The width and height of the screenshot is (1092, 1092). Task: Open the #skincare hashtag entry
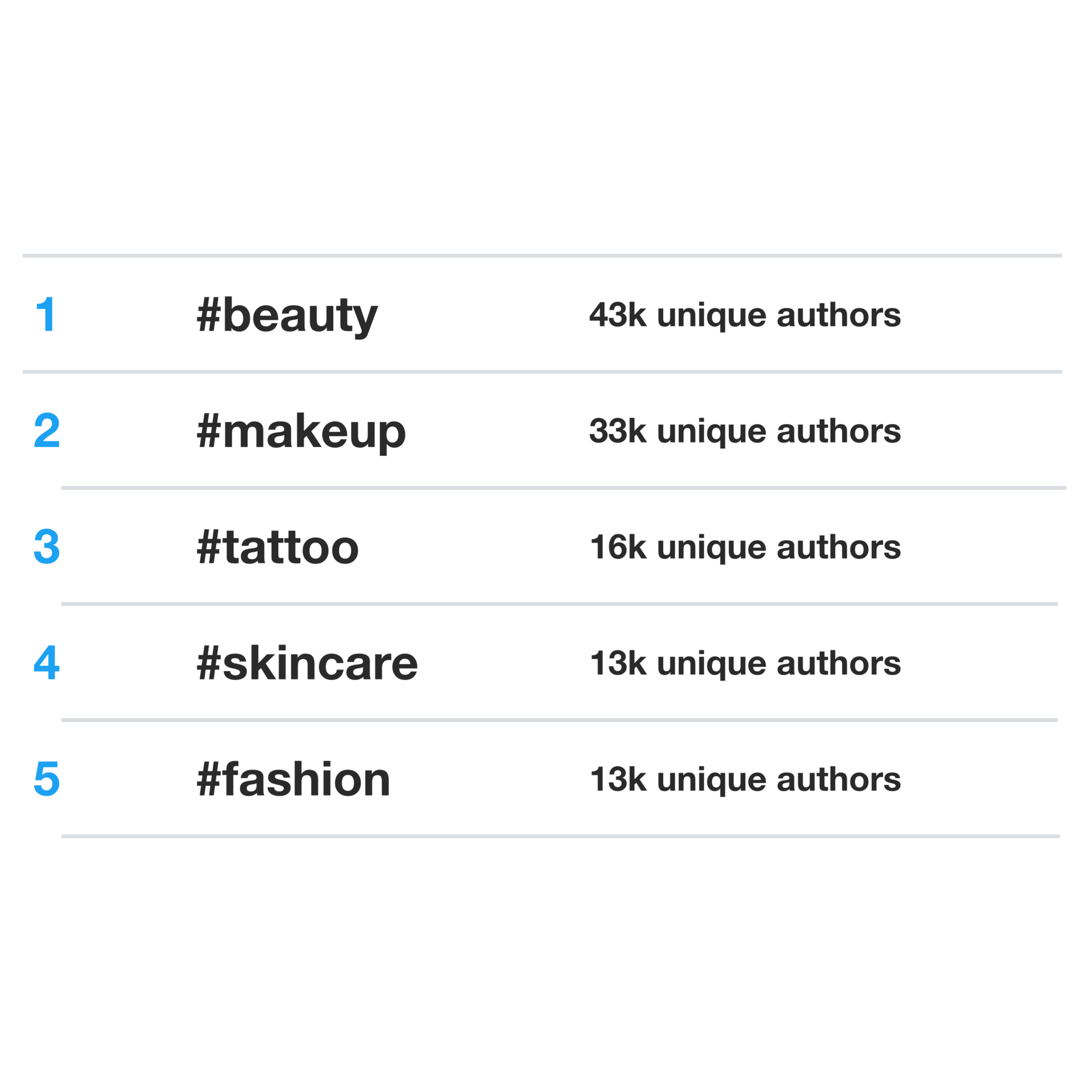click(x=307, y=663)
